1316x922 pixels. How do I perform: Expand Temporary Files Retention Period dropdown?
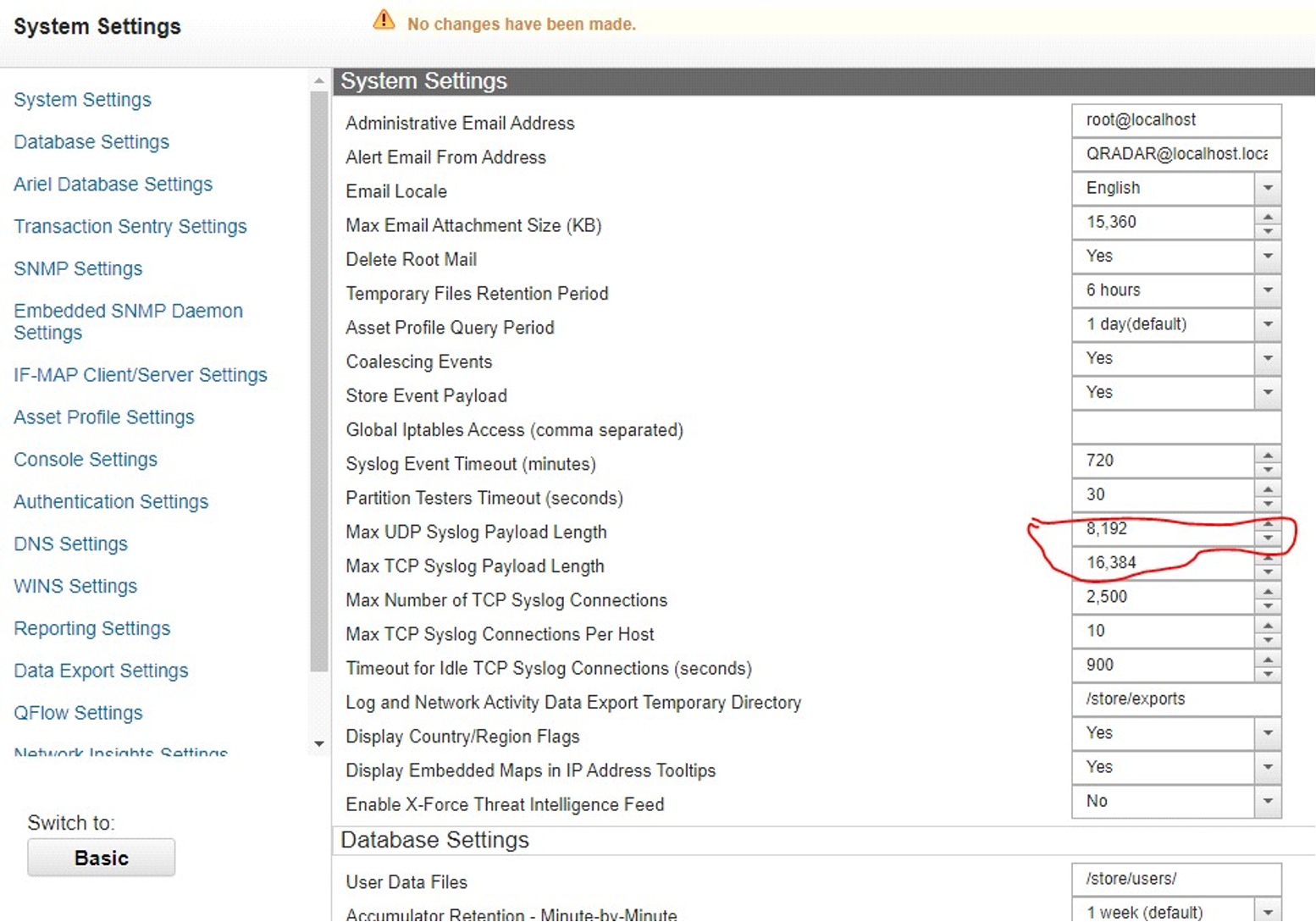coord(1268,290)
